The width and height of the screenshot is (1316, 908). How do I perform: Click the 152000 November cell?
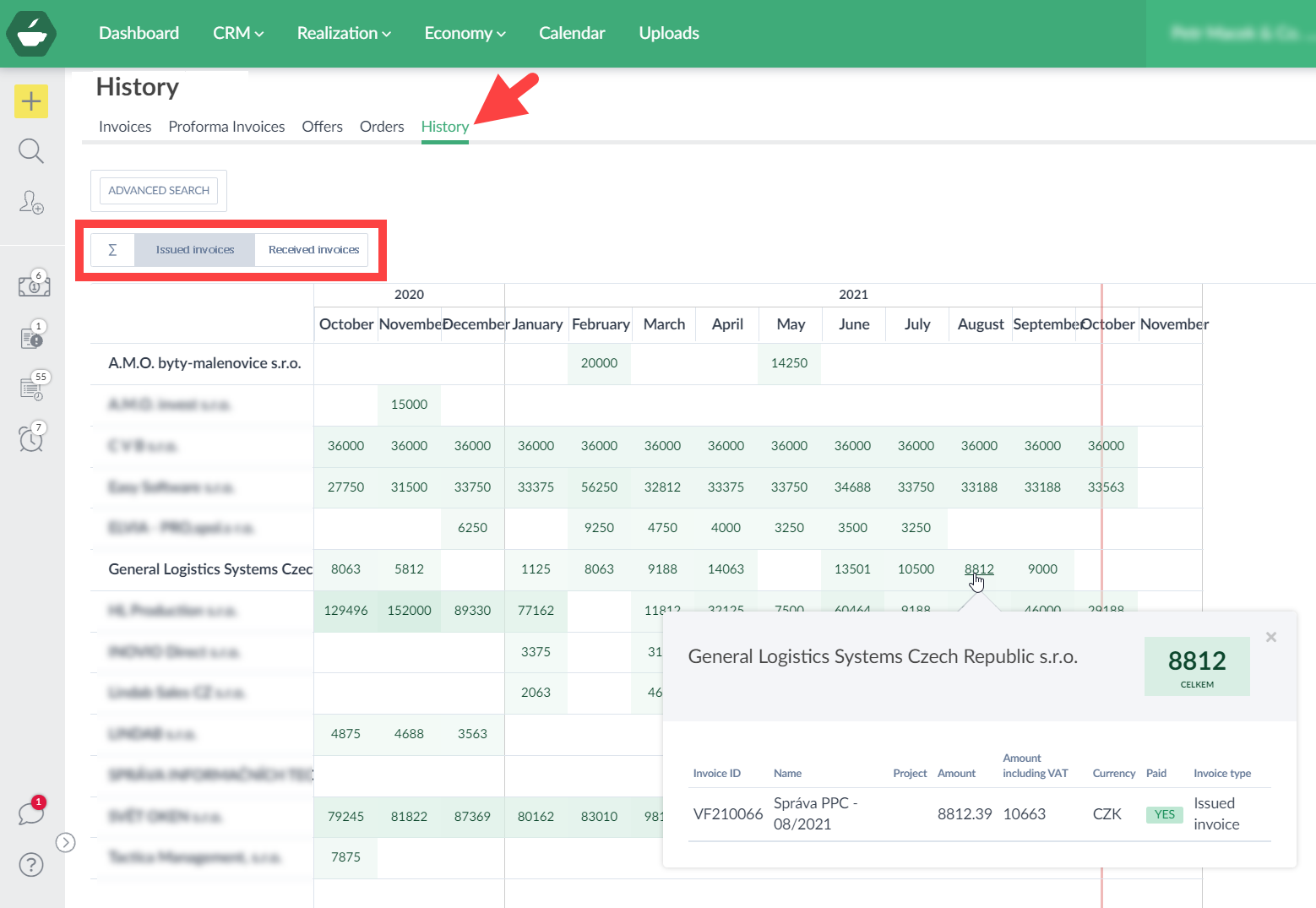coord(409,611)
